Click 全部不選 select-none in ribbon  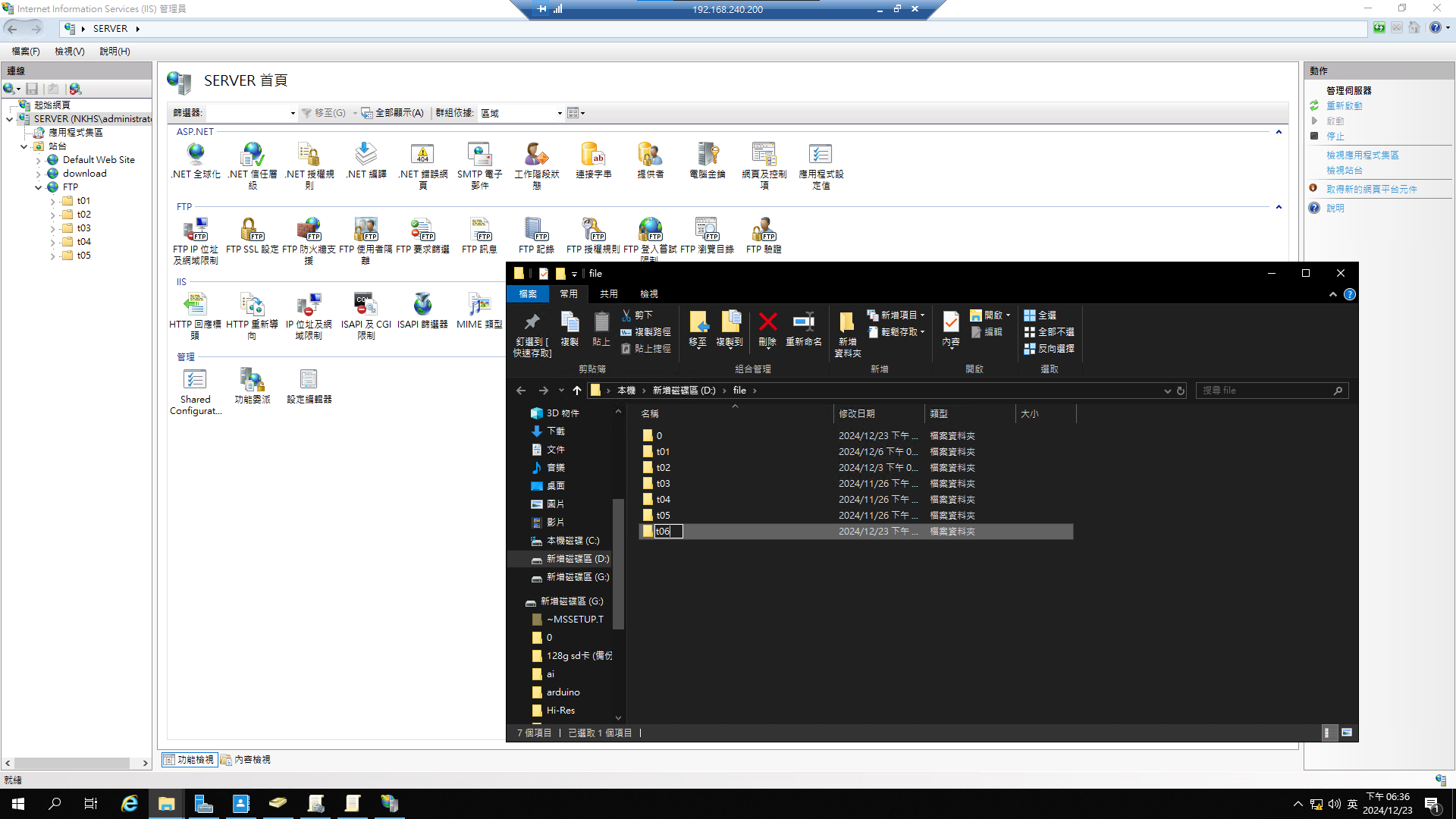coord(1050,331)
